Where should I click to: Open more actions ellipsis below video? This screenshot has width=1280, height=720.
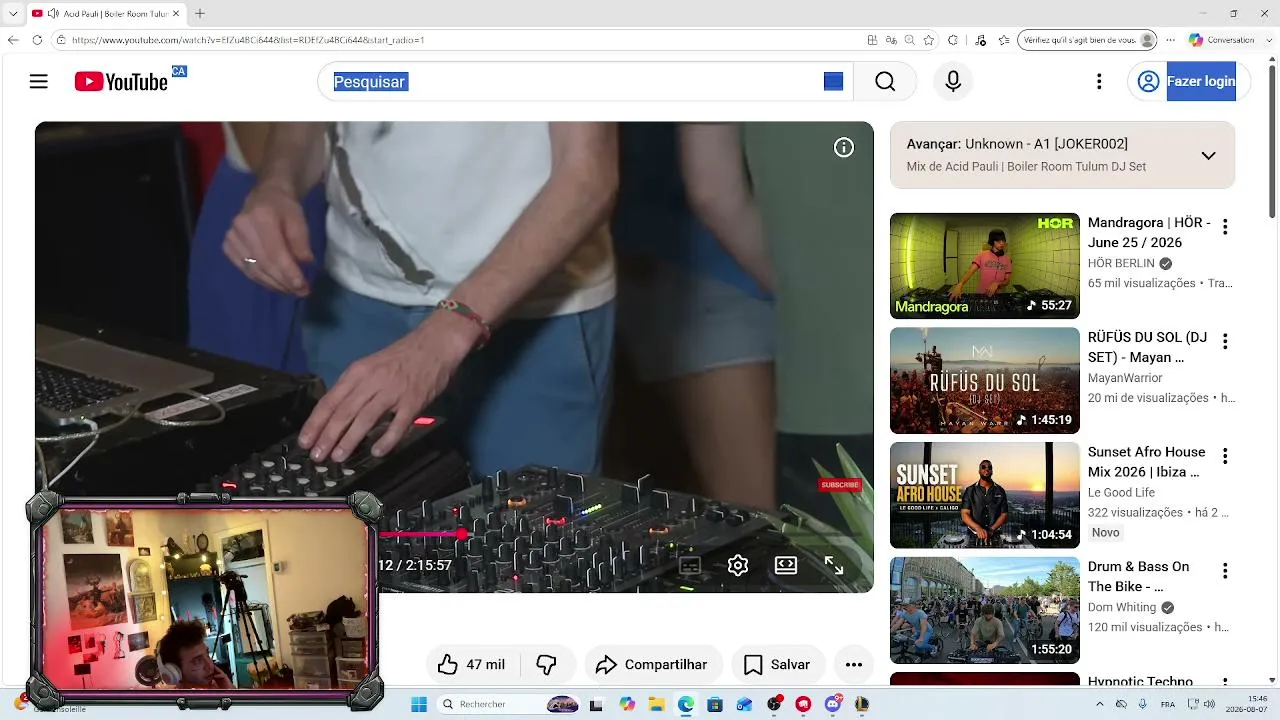pos(853,665)
